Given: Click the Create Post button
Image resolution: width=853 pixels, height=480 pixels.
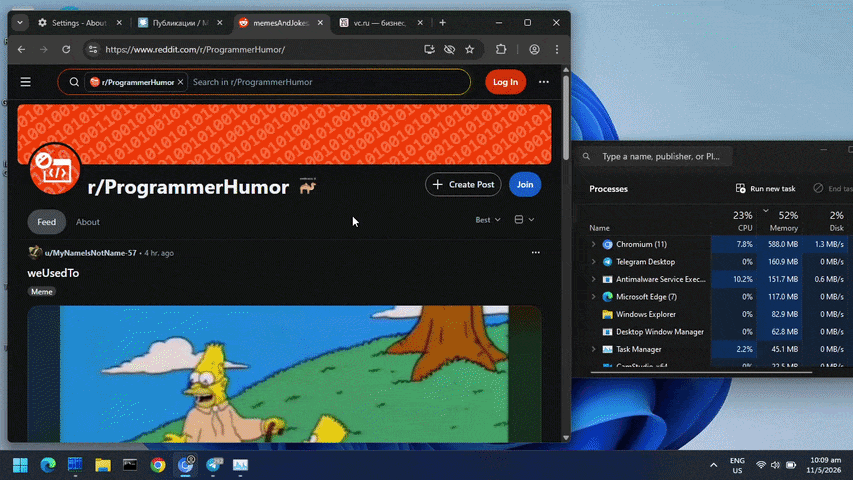Looking at the screenshot, I should 463,184.
